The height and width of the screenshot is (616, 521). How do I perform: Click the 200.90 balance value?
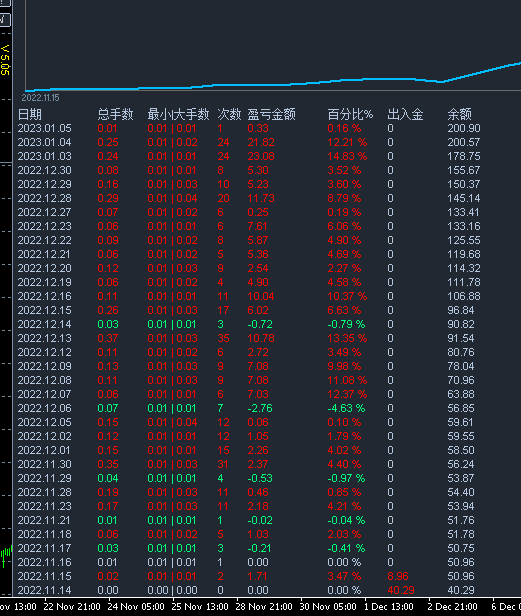coord(464,128)
